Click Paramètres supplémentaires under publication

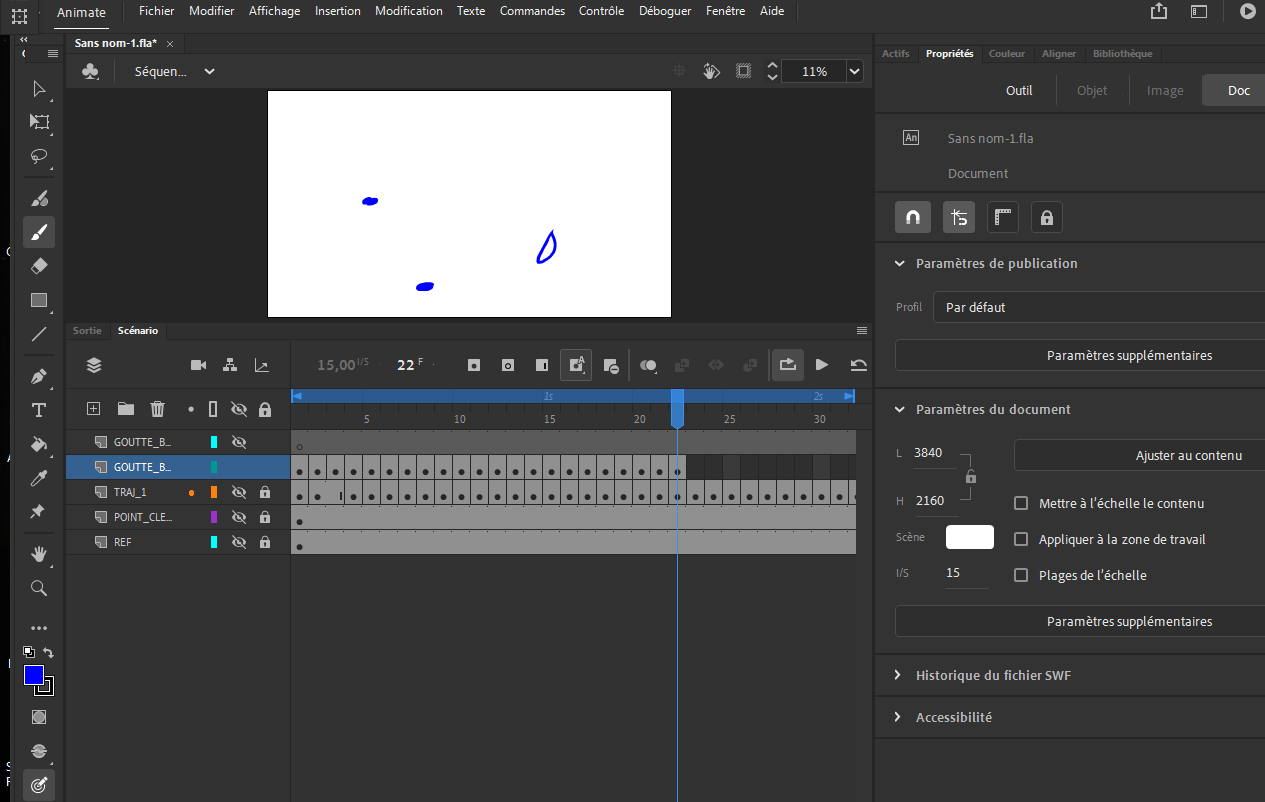click(x=1080, y=355)
